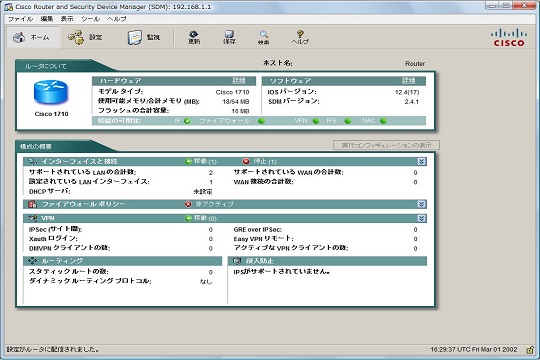Viewport: 540px width, 360px height.
Task: Click the DMVPN クライアントの数 label
Action: coord(69,248)
